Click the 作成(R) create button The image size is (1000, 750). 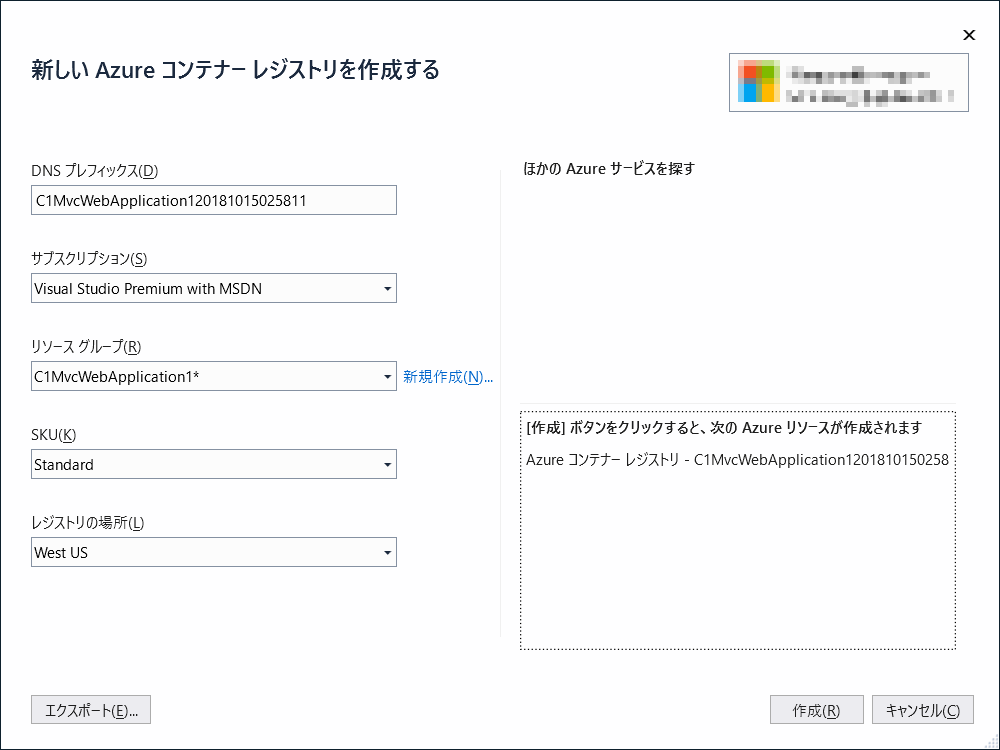pyautogui.click(x=816, y=710)
